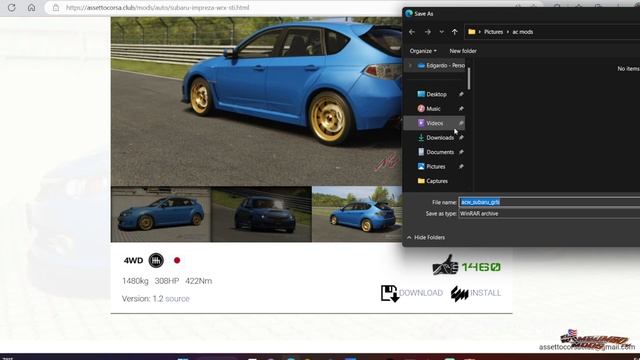Expand the Edgardo - Personal tree node
Image resolution: width=640 pixels, height=360 pixels.
tap(410, 65)
